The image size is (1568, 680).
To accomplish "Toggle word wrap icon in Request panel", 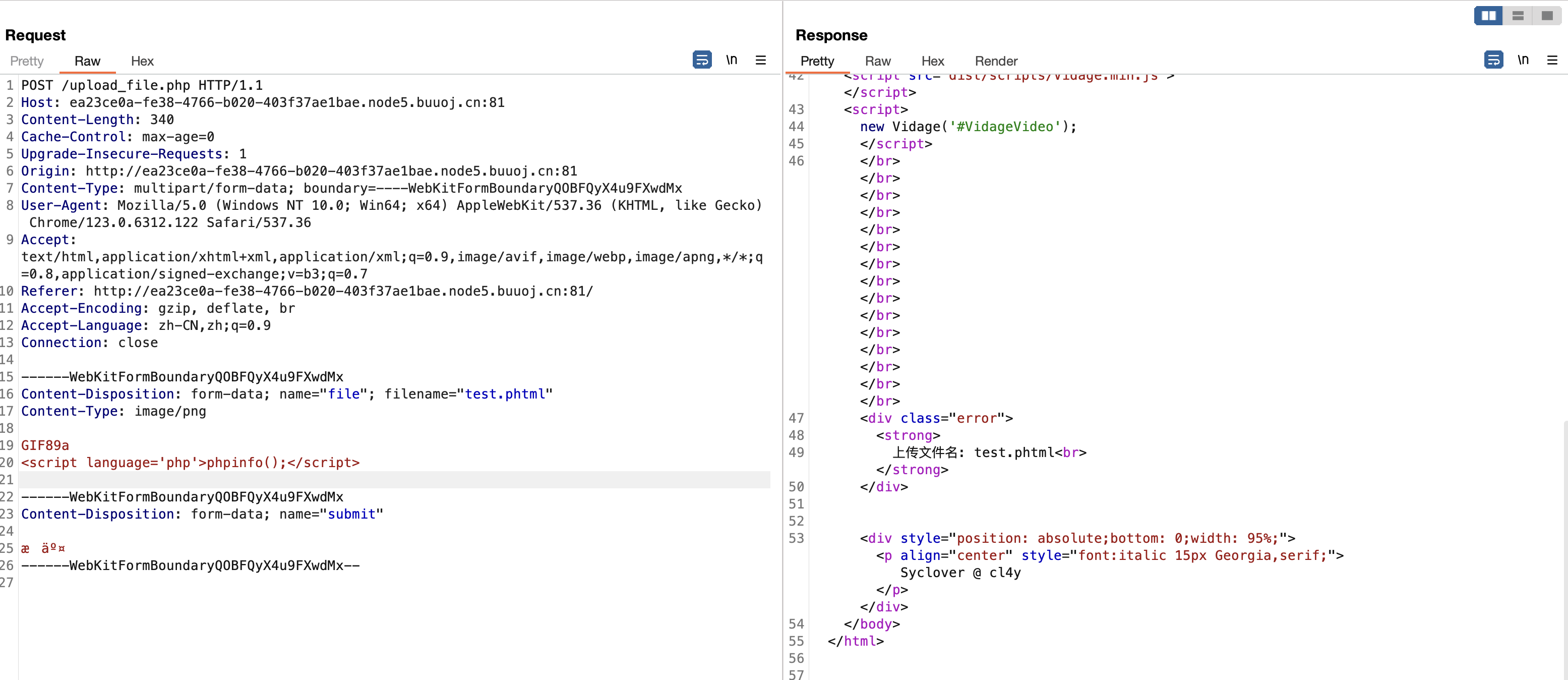I will pos(702,60).
